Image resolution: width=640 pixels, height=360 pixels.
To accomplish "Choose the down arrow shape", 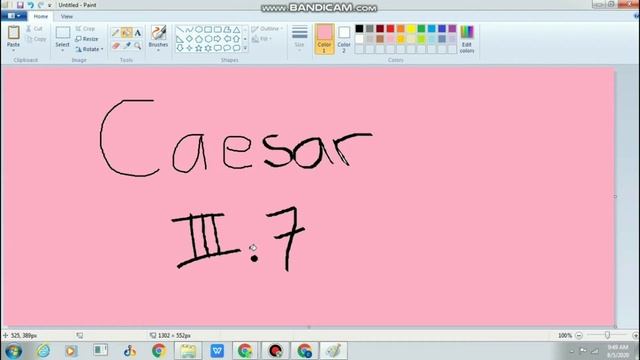I will point(180,48).
